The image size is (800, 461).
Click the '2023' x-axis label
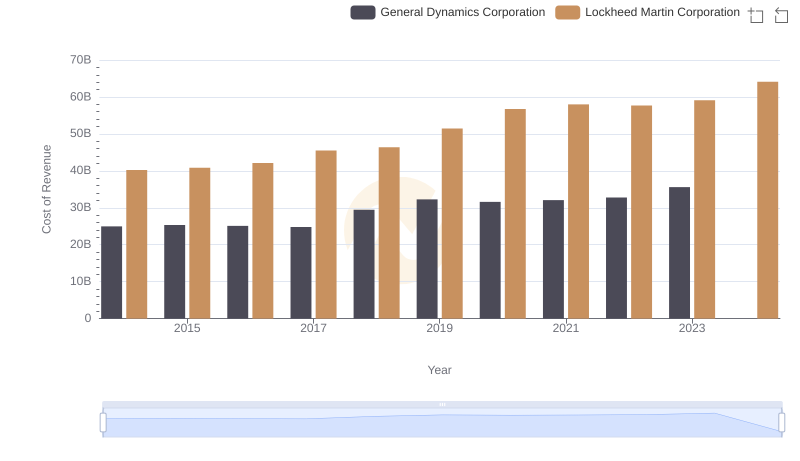point(692,328)
